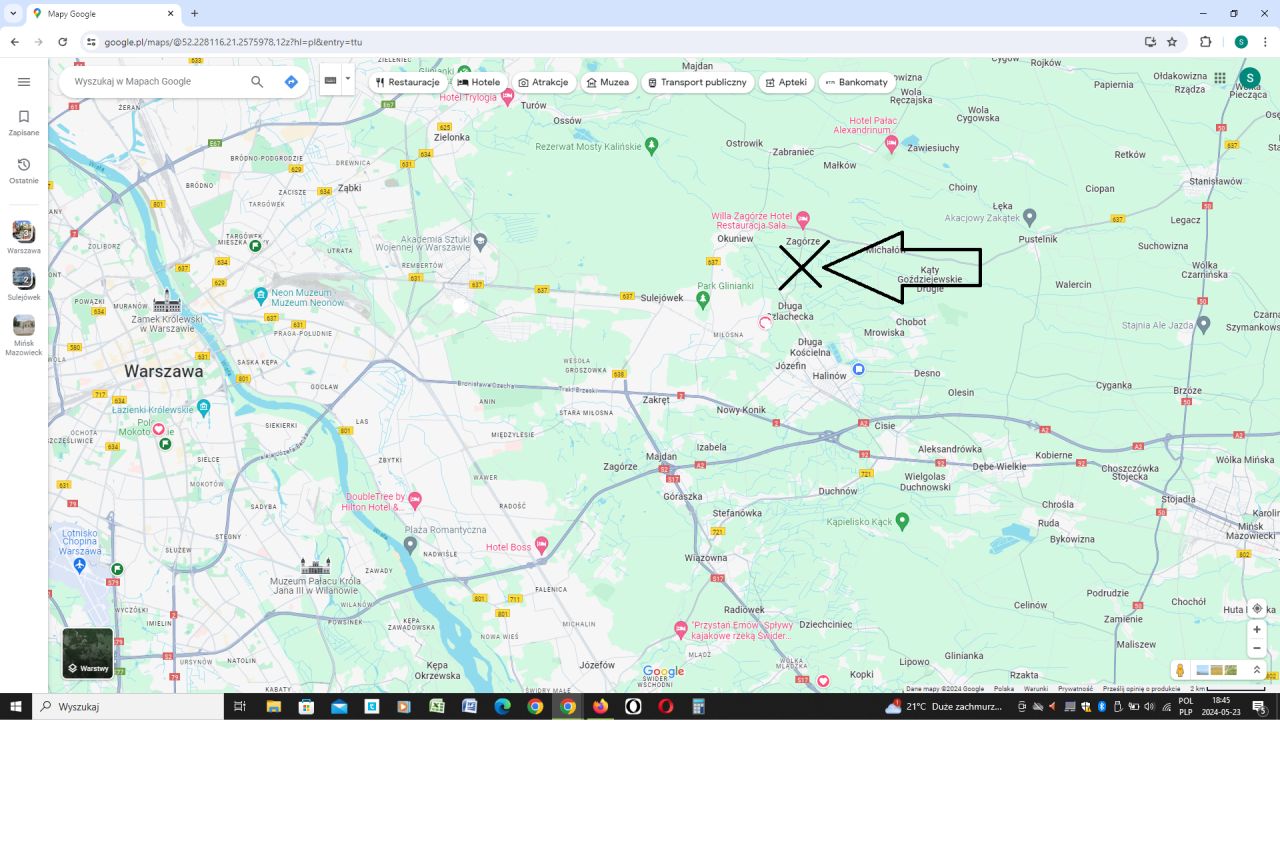Image resolution: width=1280 pixels, height=847 pixels.
Task: Reload the page in Chrome
Action: click(63, 42)
